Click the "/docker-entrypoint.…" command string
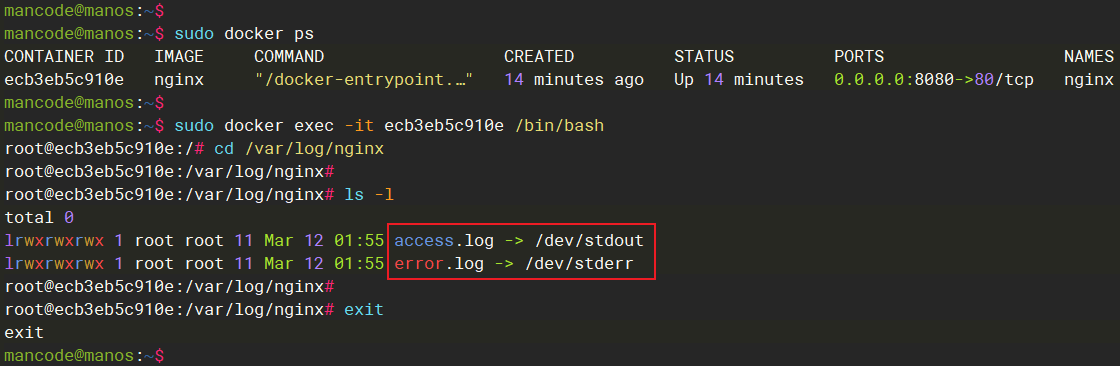 [x=364, y=79]
